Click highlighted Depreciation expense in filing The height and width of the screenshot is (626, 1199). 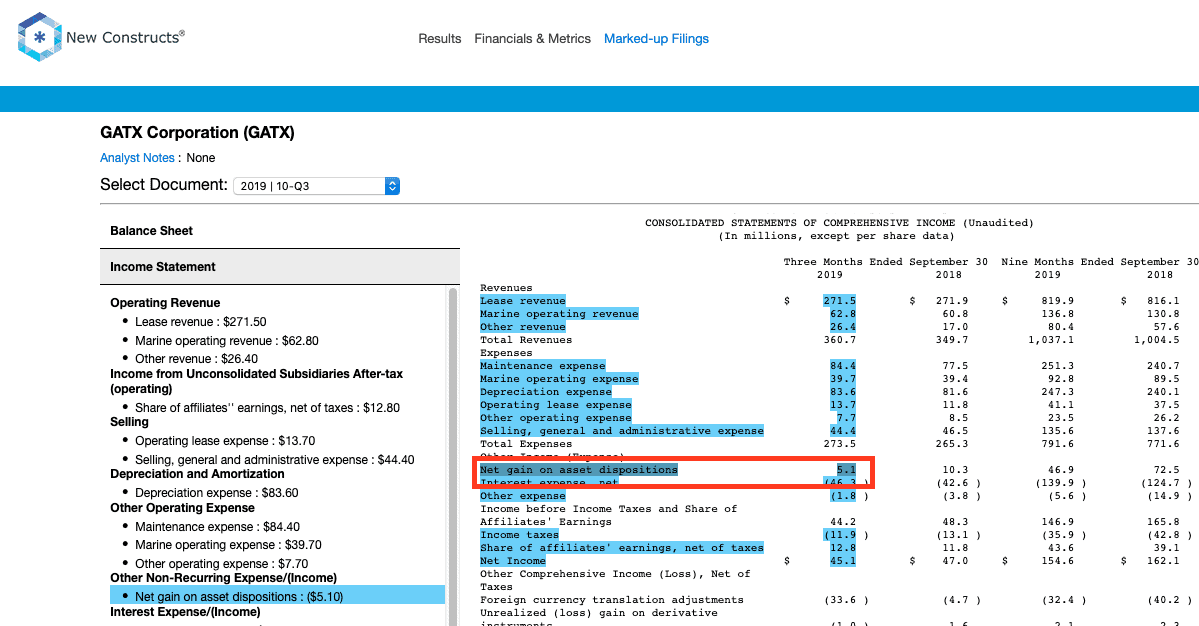pos(546,392)
